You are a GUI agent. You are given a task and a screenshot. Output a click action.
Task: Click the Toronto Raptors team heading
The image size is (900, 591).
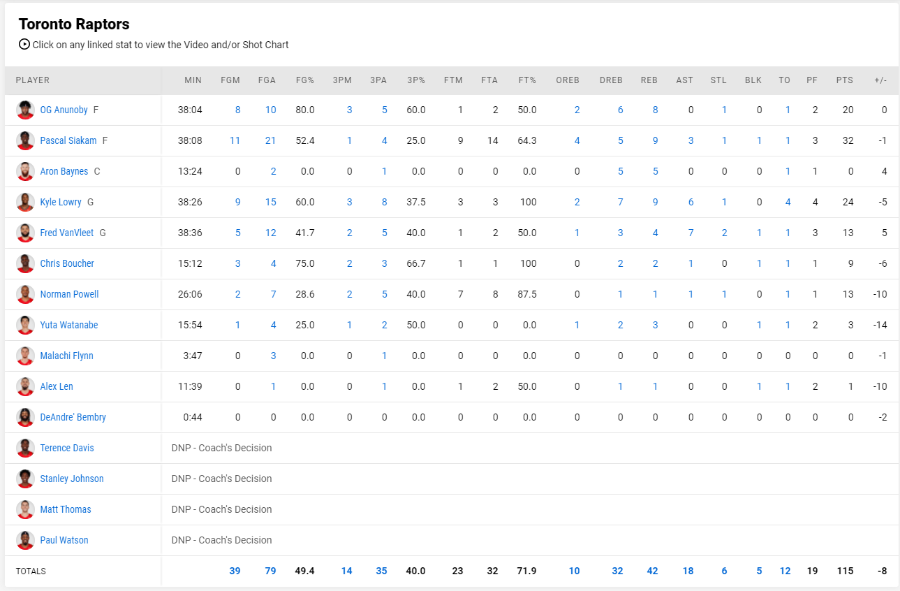74,24
